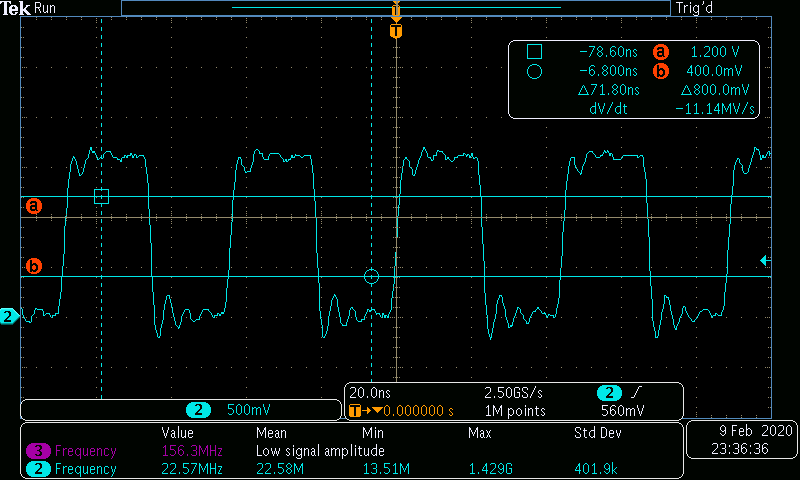Click the square cursor icon in readout box

pyautogui.click(x=534, y=52)
